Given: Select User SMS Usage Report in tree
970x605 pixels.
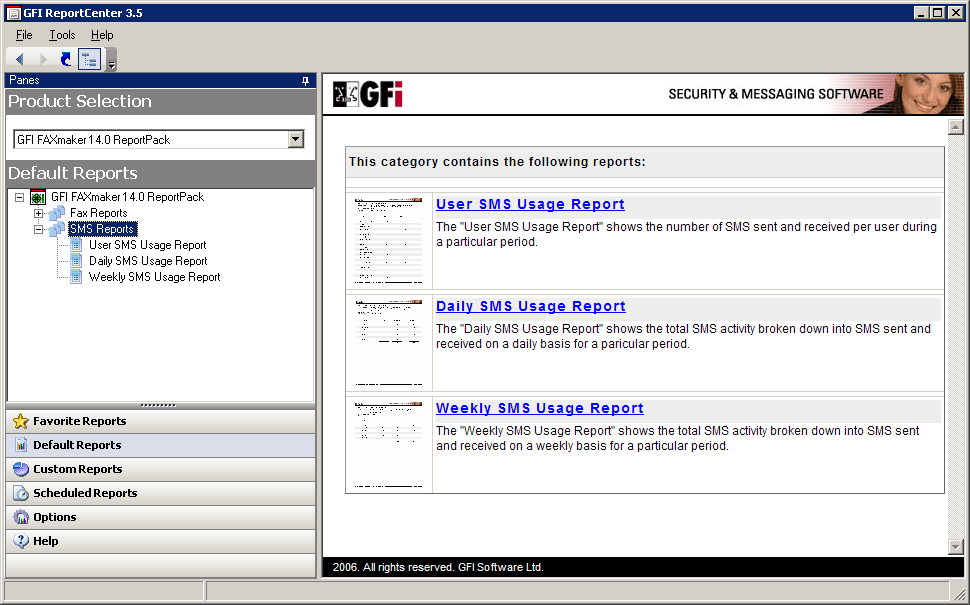Looking at the screenshot, I should [x=147, y=245].
